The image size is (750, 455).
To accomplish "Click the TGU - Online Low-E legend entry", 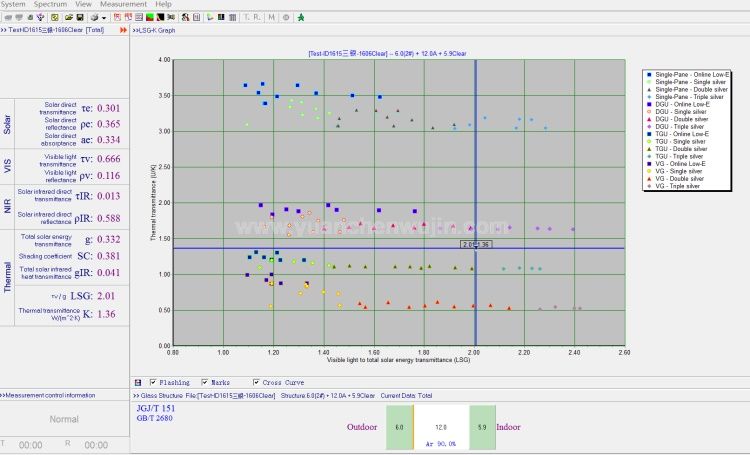I will pos(678,134).
